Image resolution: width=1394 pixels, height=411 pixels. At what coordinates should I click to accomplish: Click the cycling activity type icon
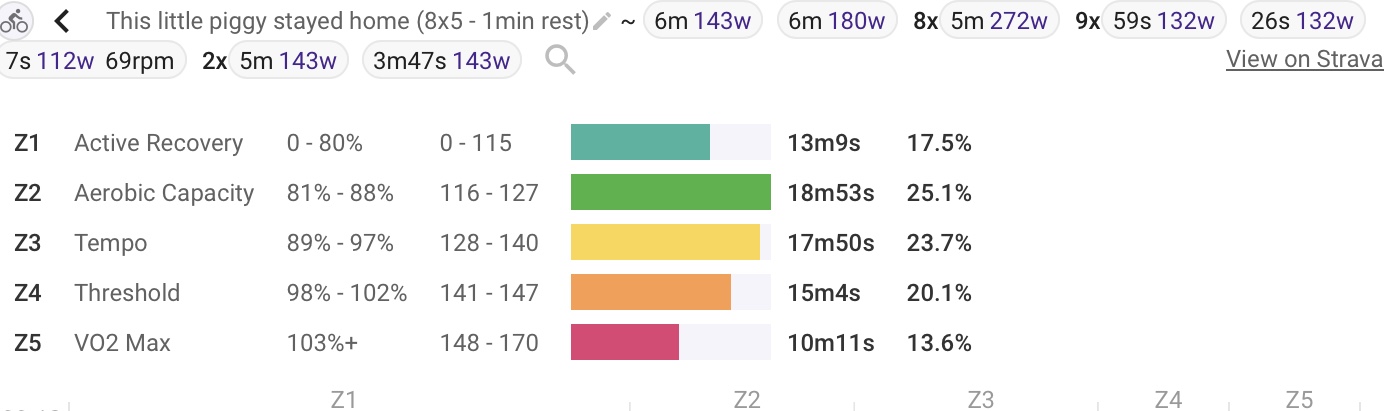[15, 19]
